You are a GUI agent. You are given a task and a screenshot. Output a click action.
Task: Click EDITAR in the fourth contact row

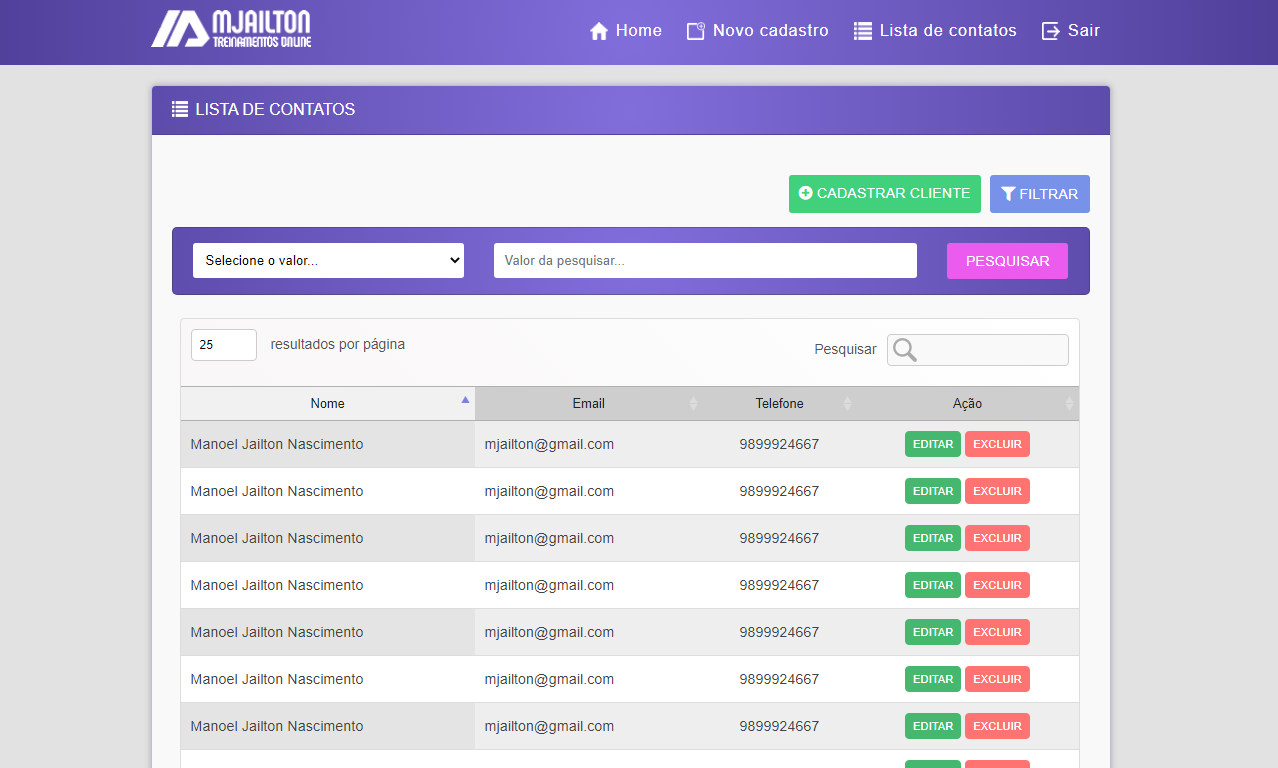coord(933,585)
